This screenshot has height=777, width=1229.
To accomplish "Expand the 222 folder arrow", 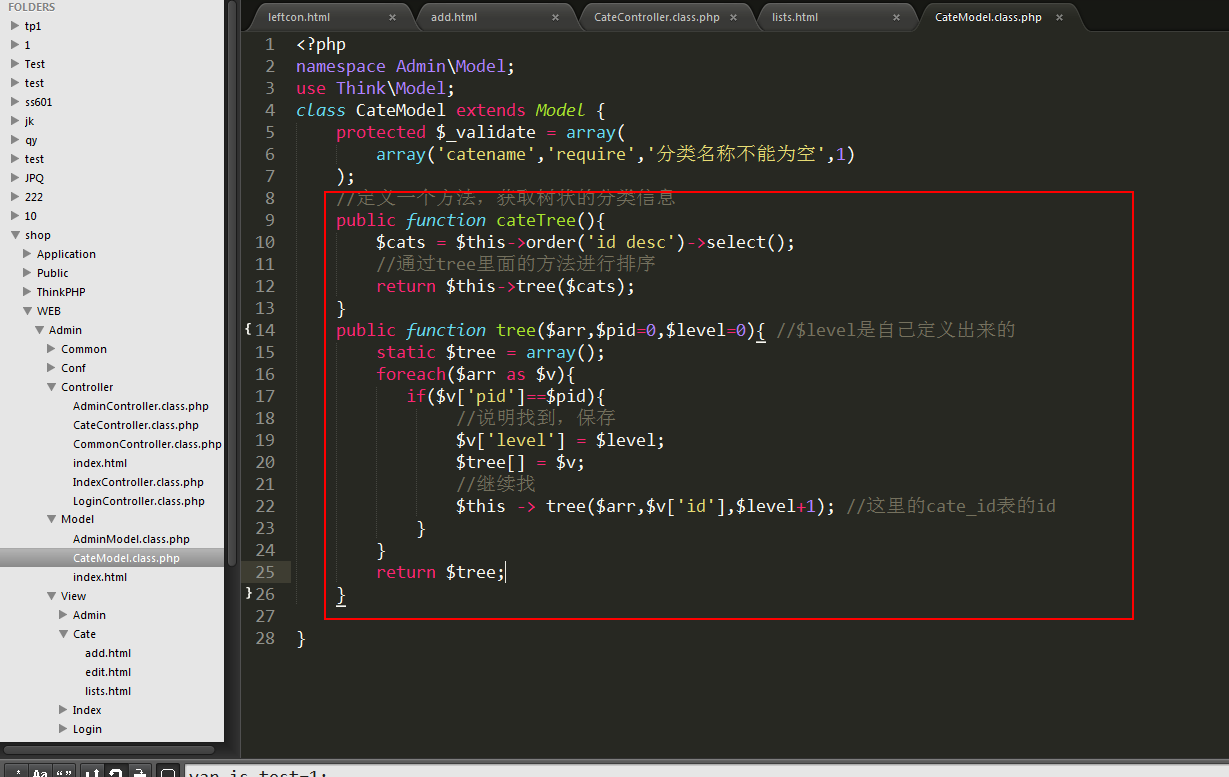I will [x=15, y=197].
